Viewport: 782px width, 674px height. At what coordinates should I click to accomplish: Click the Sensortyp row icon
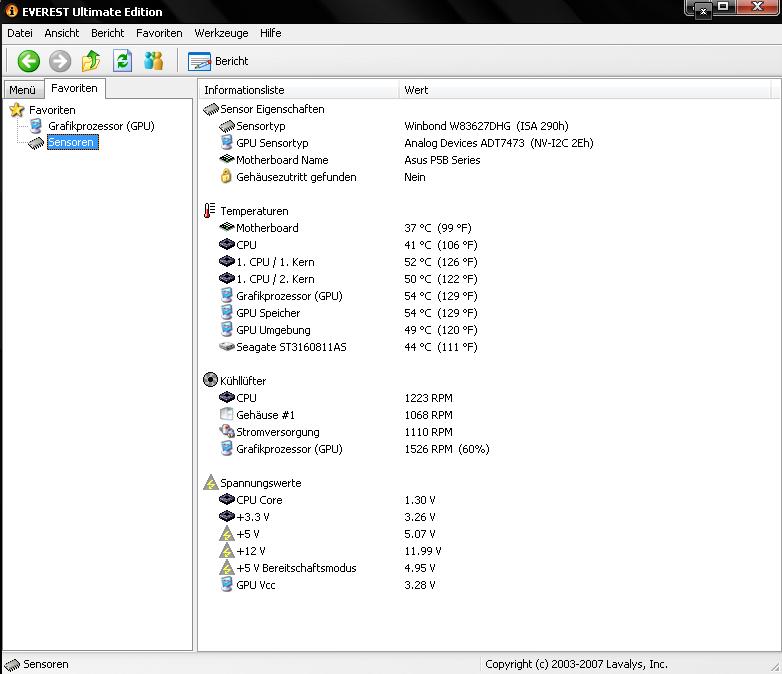coord(227,126)
